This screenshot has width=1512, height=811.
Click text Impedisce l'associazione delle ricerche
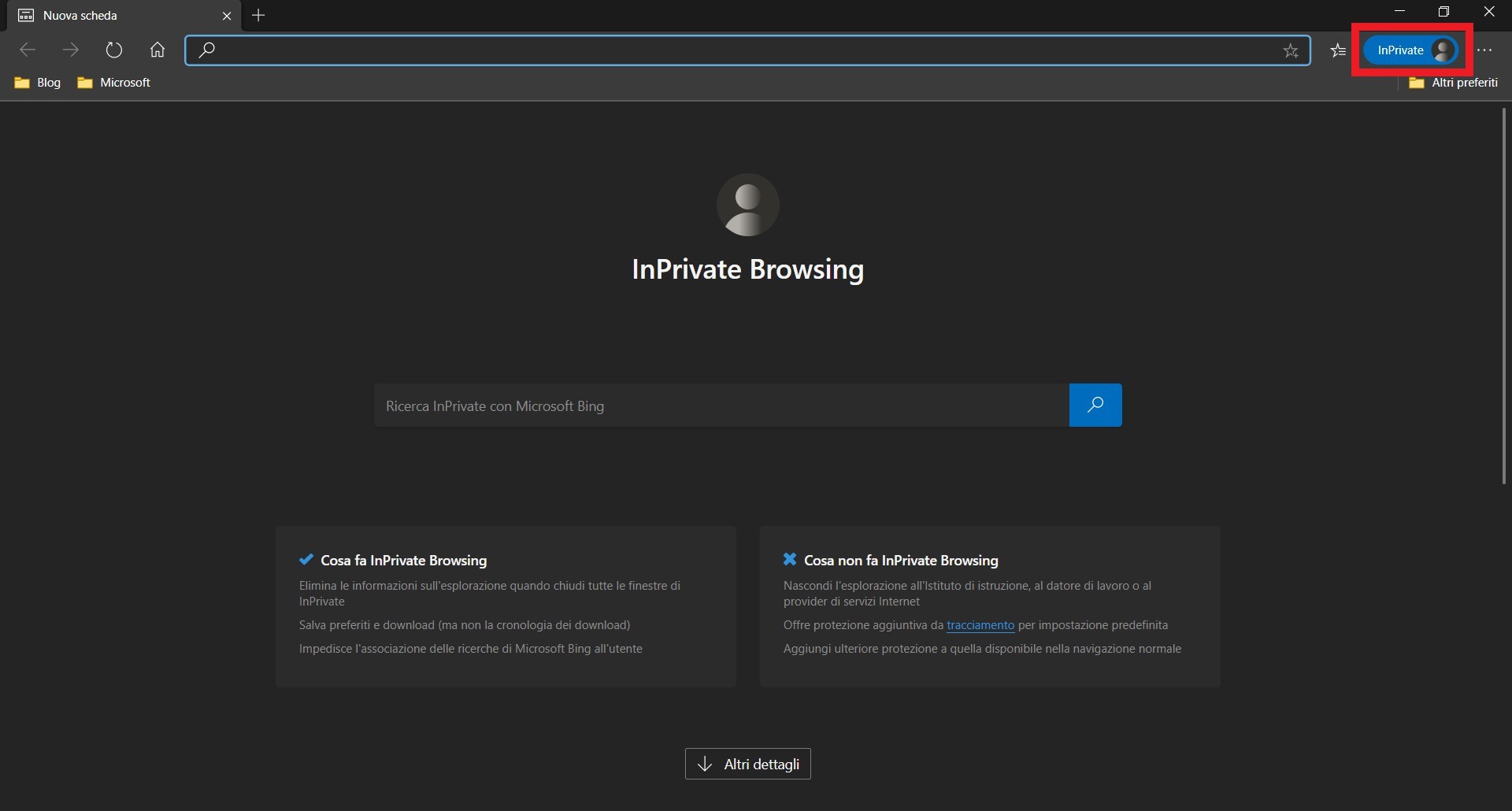(471, 649)
